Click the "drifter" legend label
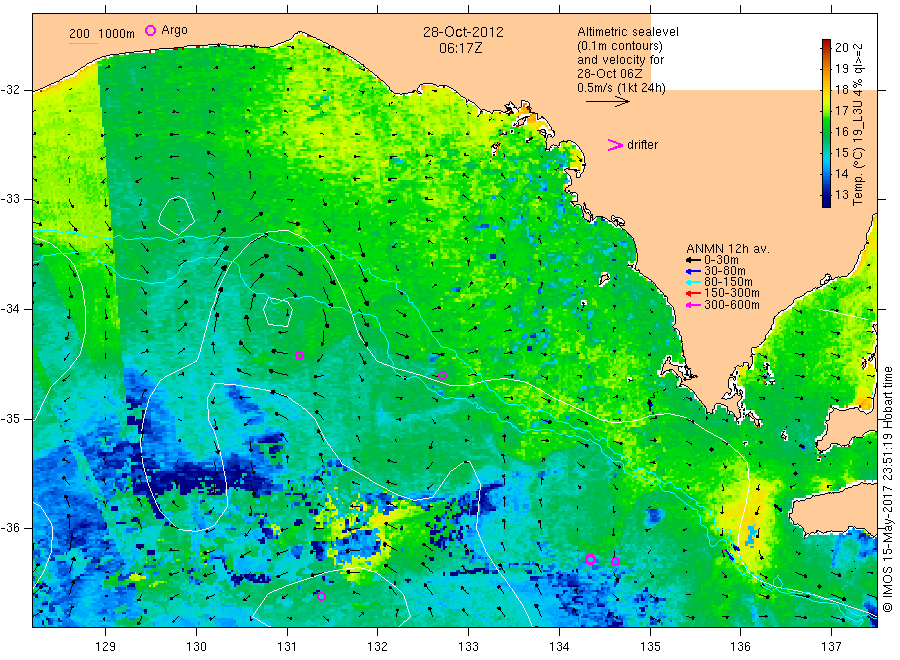The height and width of the screenshot is (660, 900). pyautogui.click(x=642, y=145)
